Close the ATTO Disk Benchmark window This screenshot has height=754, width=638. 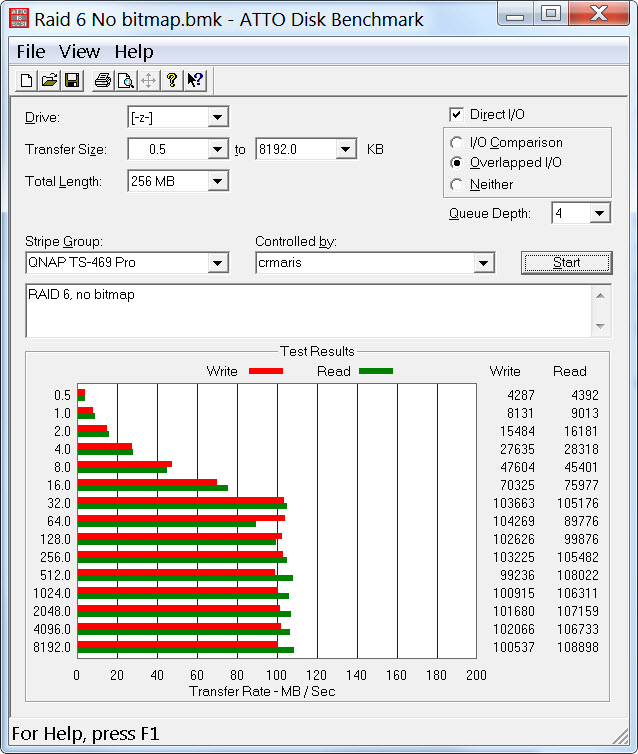[x=599, y=13]
